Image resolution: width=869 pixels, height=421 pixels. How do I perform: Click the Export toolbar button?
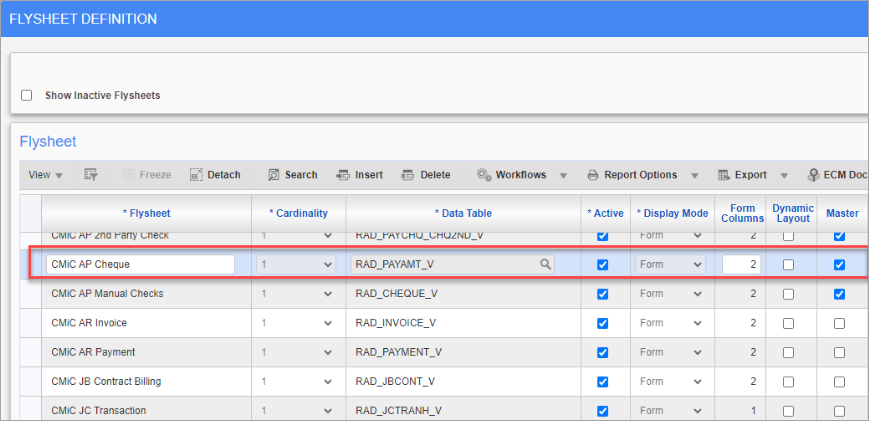[743, 175]
